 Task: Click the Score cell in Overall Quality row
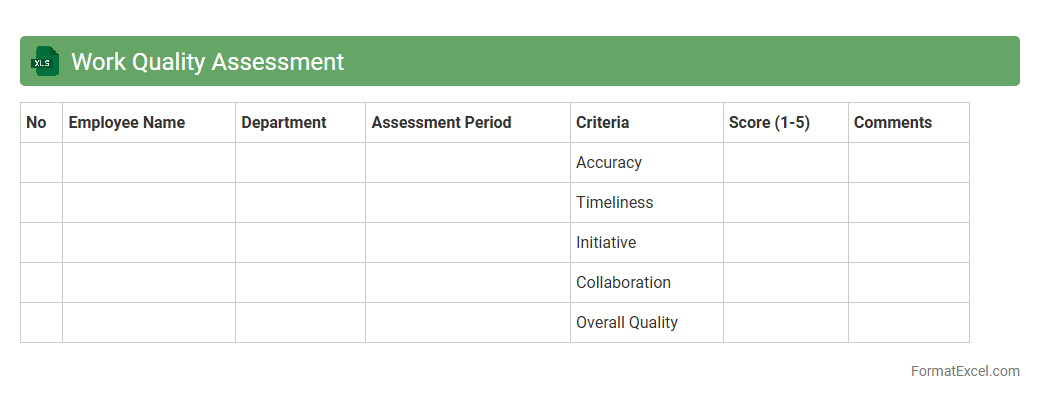click(785, 323)
